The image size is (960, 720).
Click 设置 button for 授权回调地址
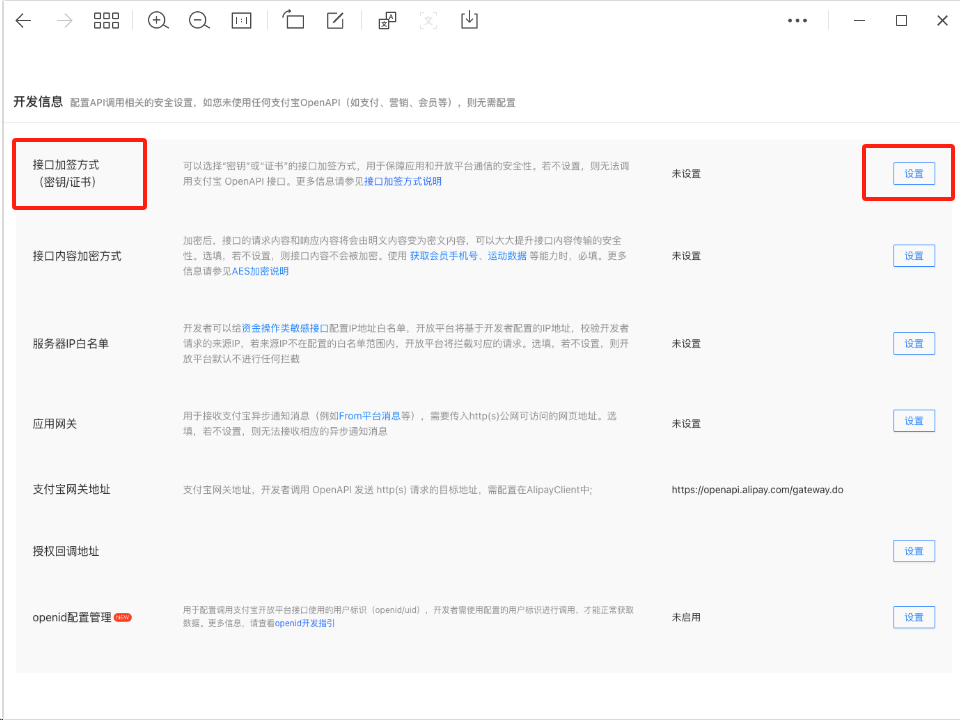[913, 551]
